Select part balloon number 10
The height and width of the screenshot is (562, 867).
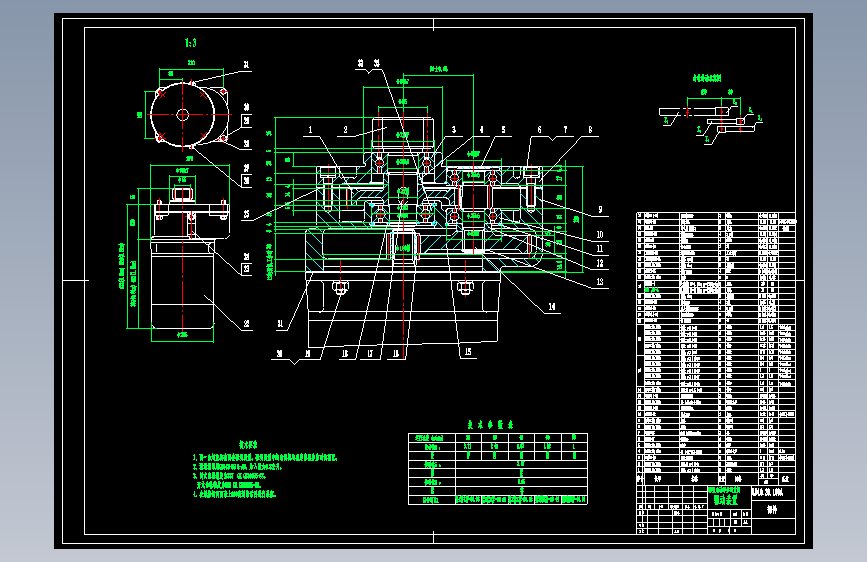point(600,235)
